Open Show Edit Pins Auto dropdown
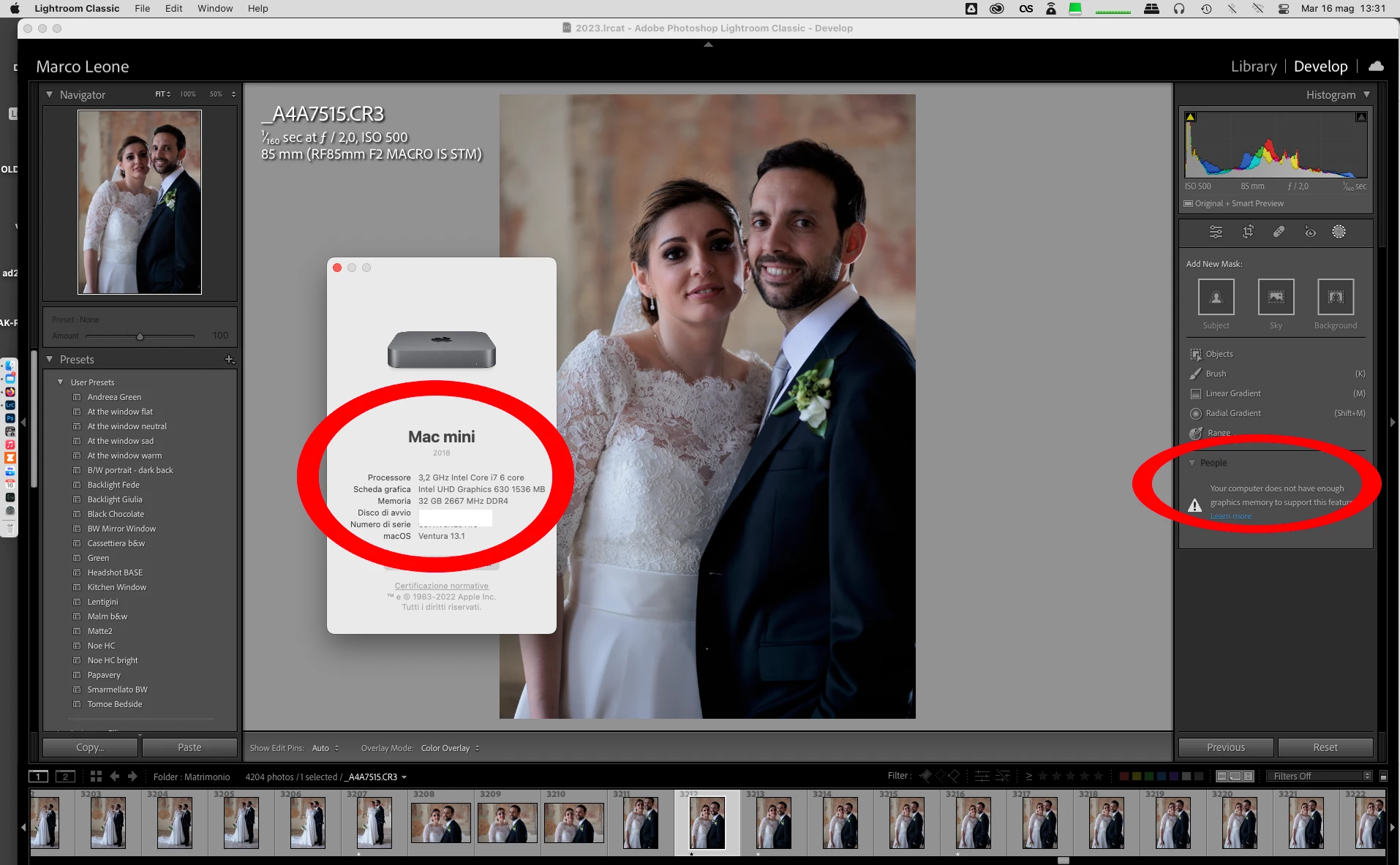Viewport: 1400px width, 865px height. click(325, 748)
